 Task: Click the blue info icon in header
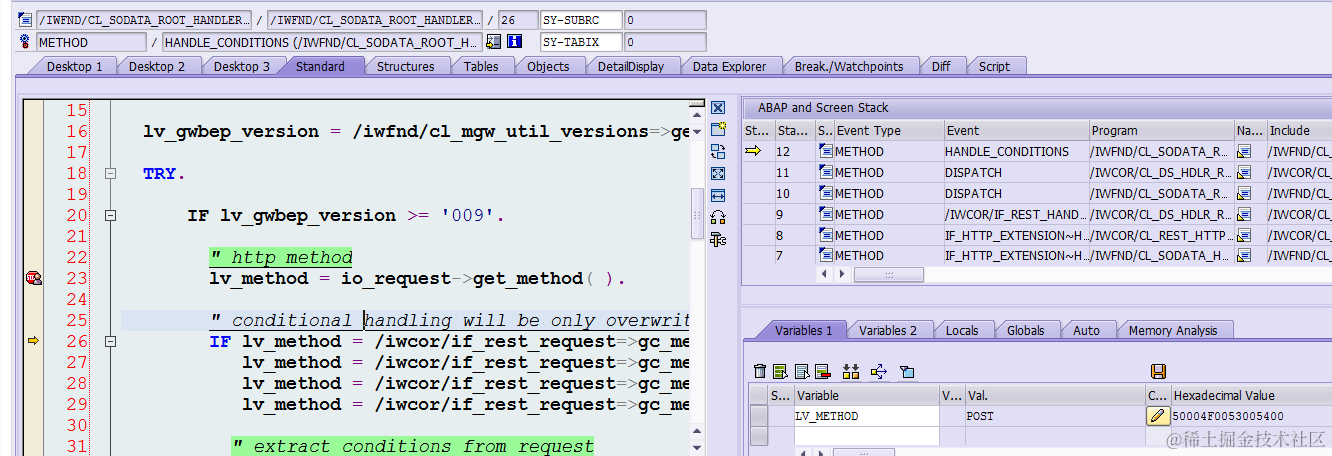[x=515, y=42]
